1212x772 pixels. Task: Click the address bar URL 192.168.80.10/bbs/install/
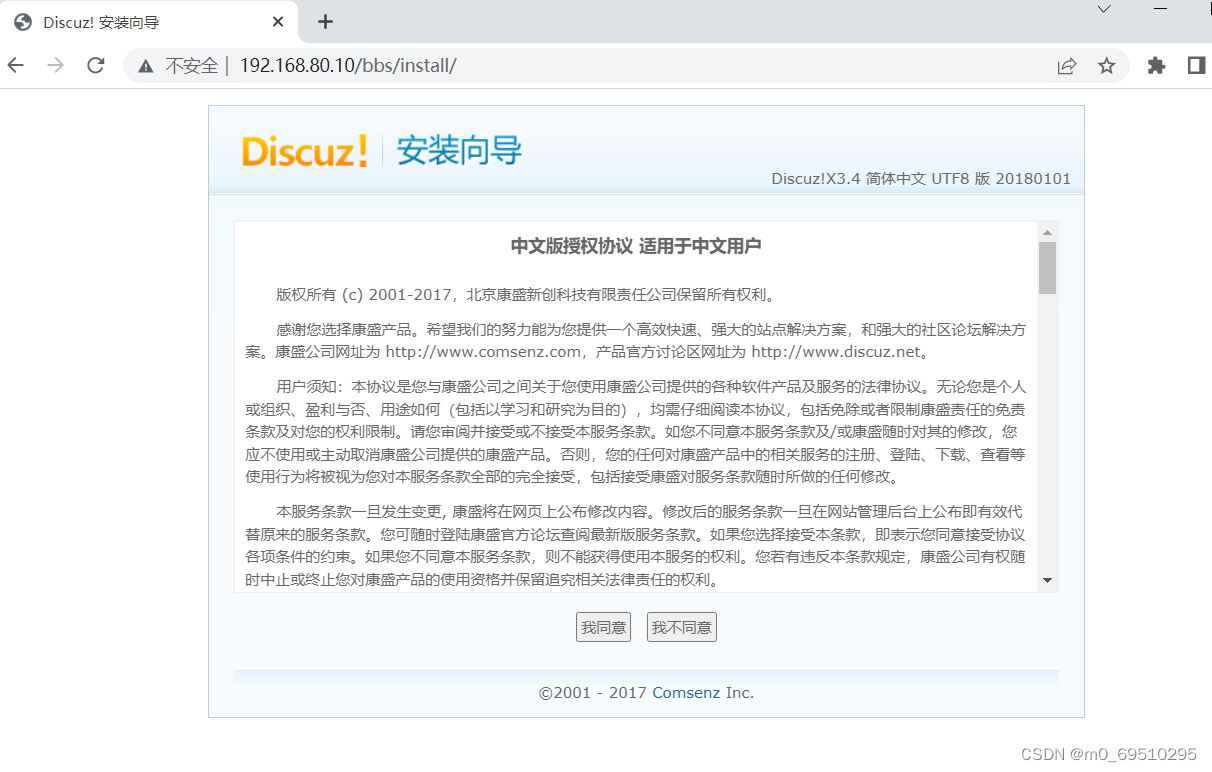click(x=348, y=66)
